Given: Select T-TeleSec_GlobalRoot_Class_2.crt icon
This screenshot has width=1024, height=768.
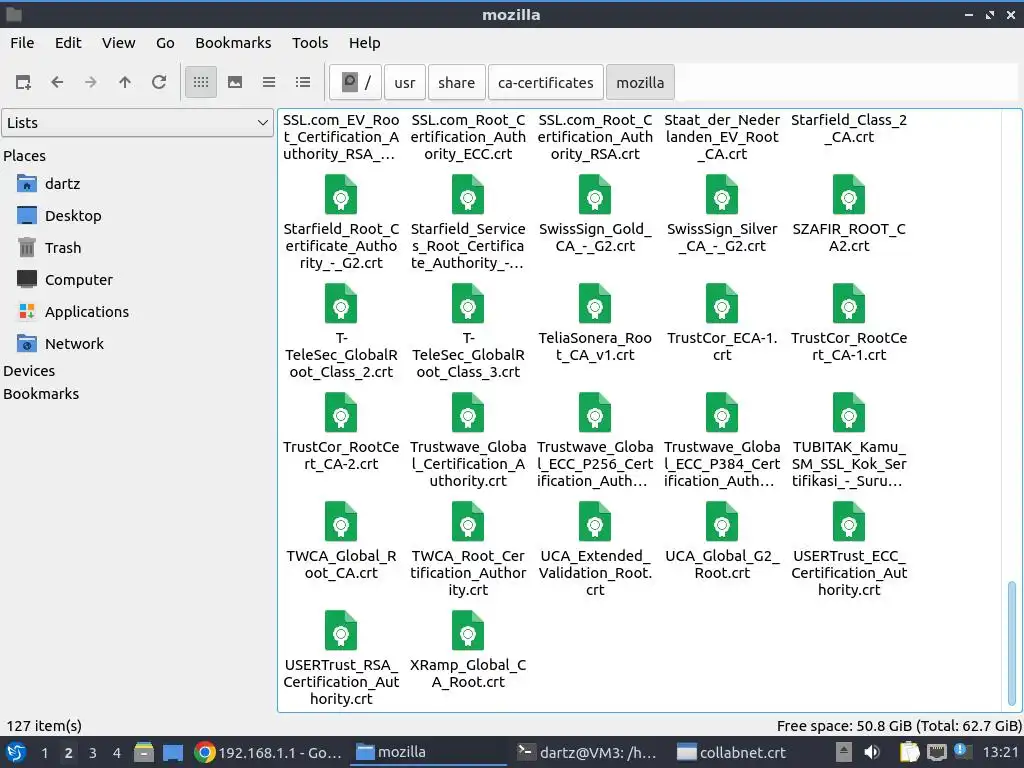Looking at the screenshot, I should pyautogui.click(x=341, y=304).
